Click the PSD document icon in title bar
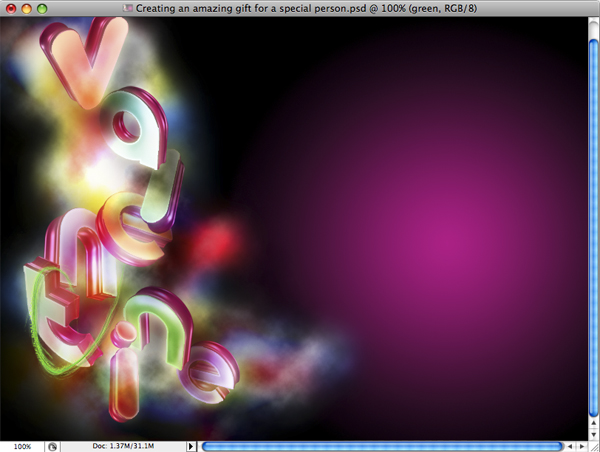Image resolution: width=600 pixels, height=452 pixels. pyautogui.click(x=127, y=8)
